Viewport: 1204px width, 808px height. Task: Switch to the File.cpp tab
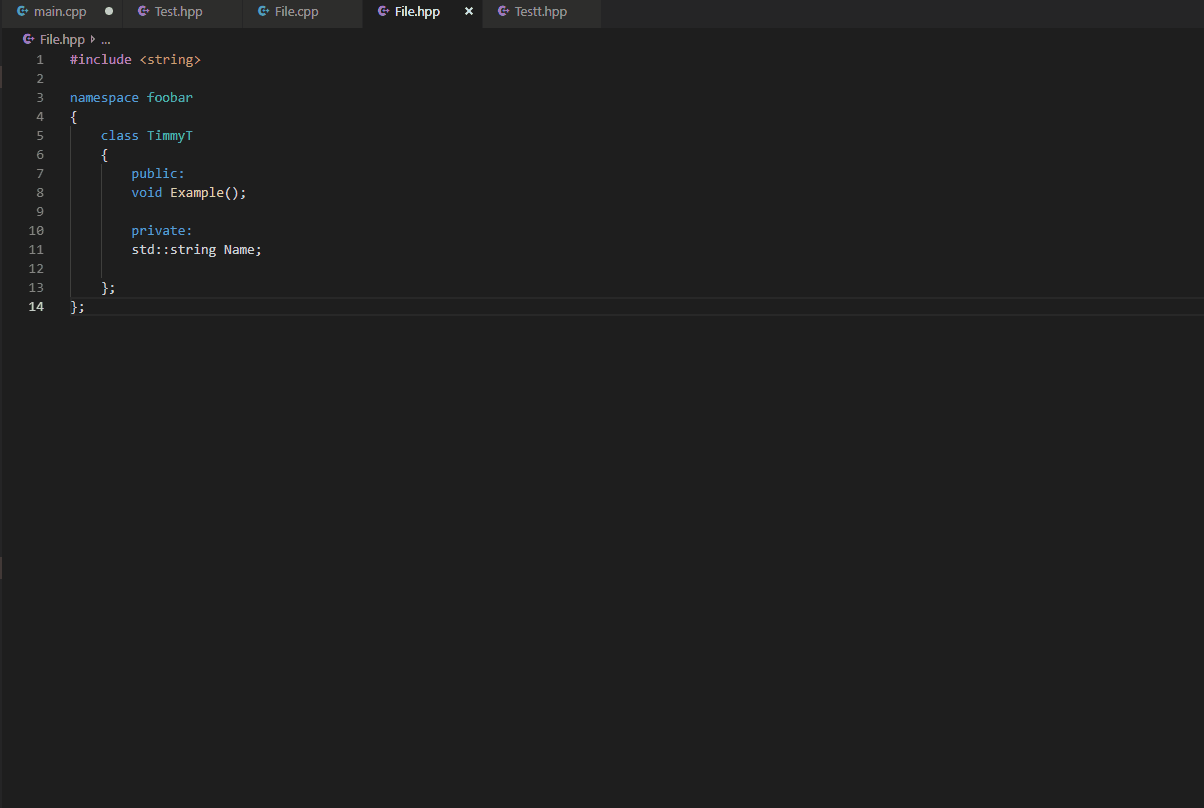[x=298, y=12]
